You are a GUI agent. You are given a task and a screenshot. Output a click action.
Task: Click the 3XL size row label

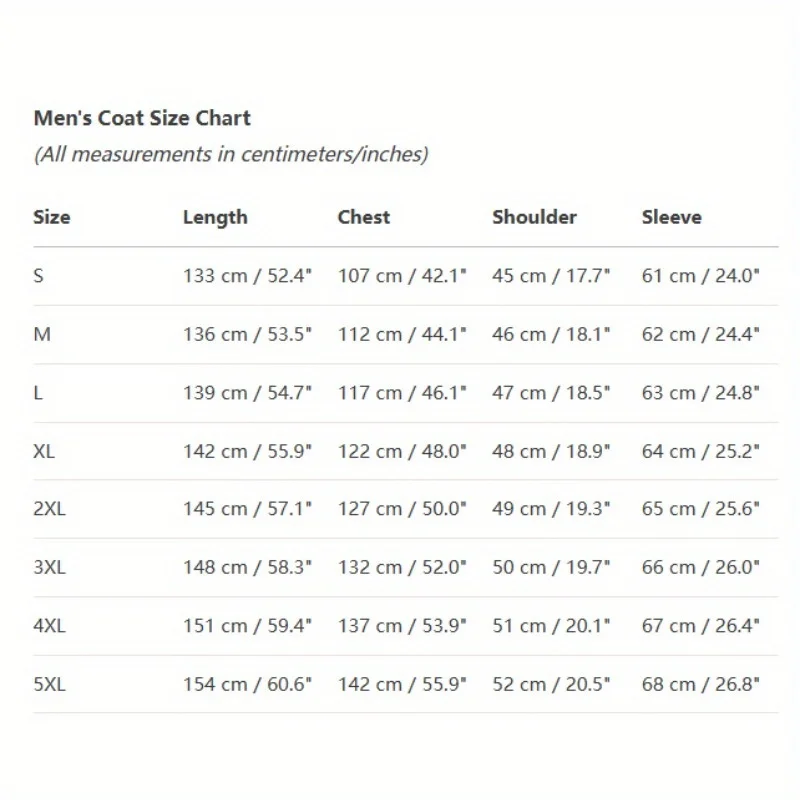[x=49, y=568]
